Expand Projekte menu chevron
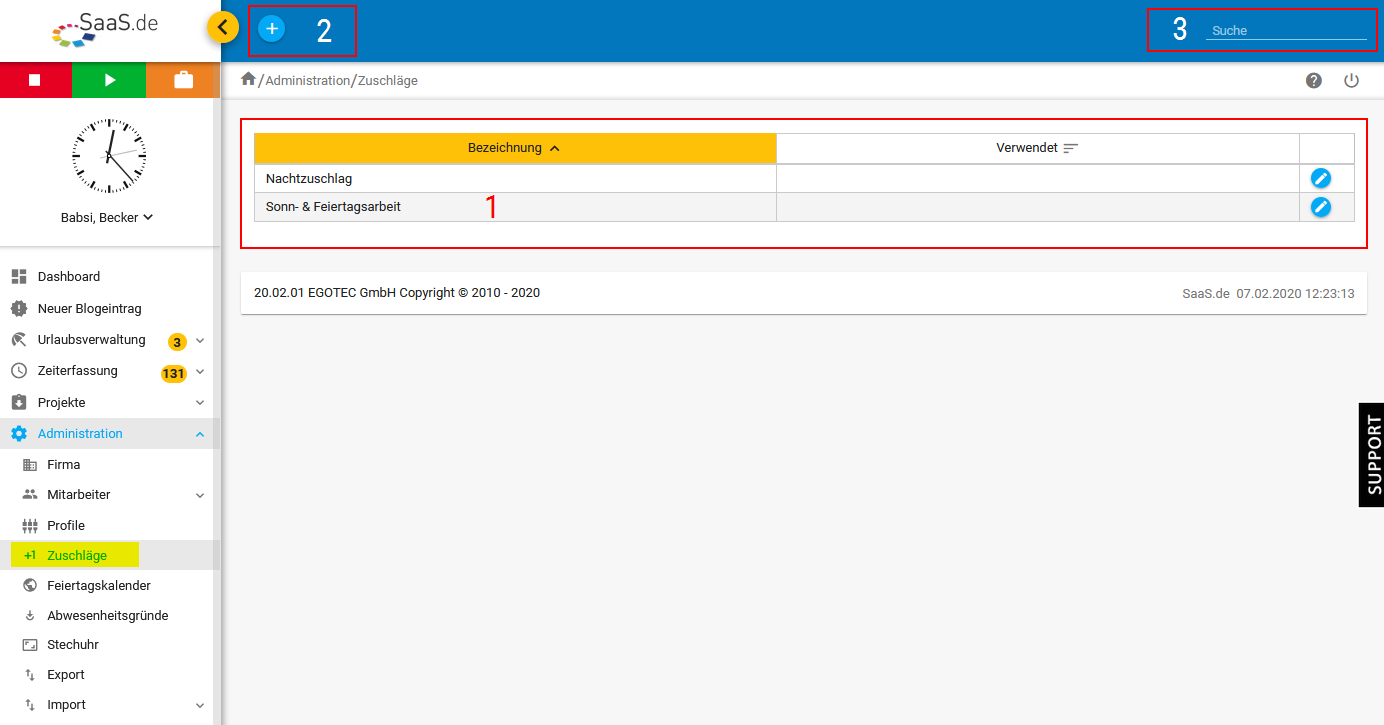The width and height of the screenshot is (1384, 725). tap(200, 402)
